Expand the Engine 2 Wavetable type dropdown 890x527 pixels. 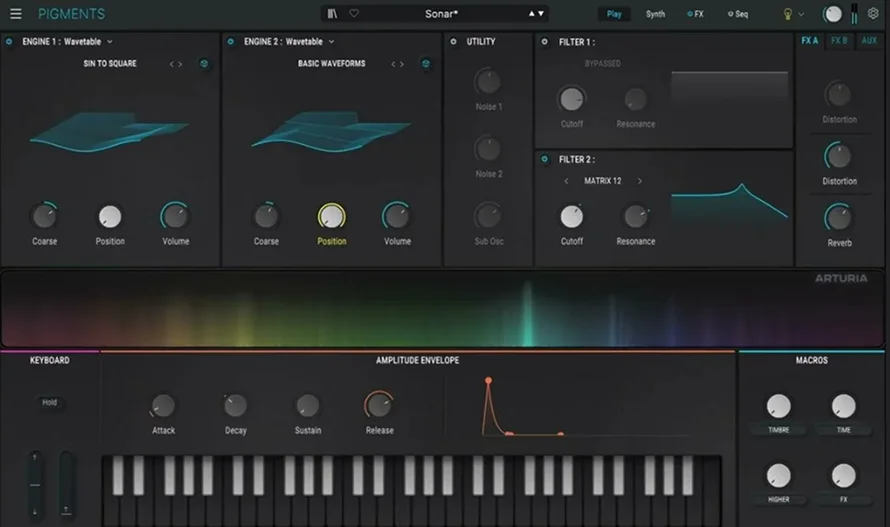pyautogui.click(x=331, y=42)
